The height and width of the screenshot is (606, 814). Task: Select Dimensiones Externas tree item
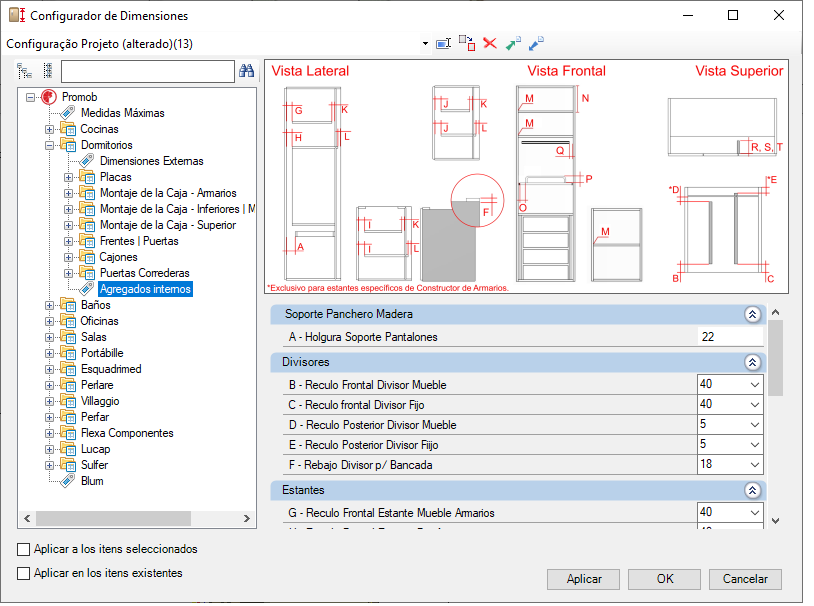152,161
